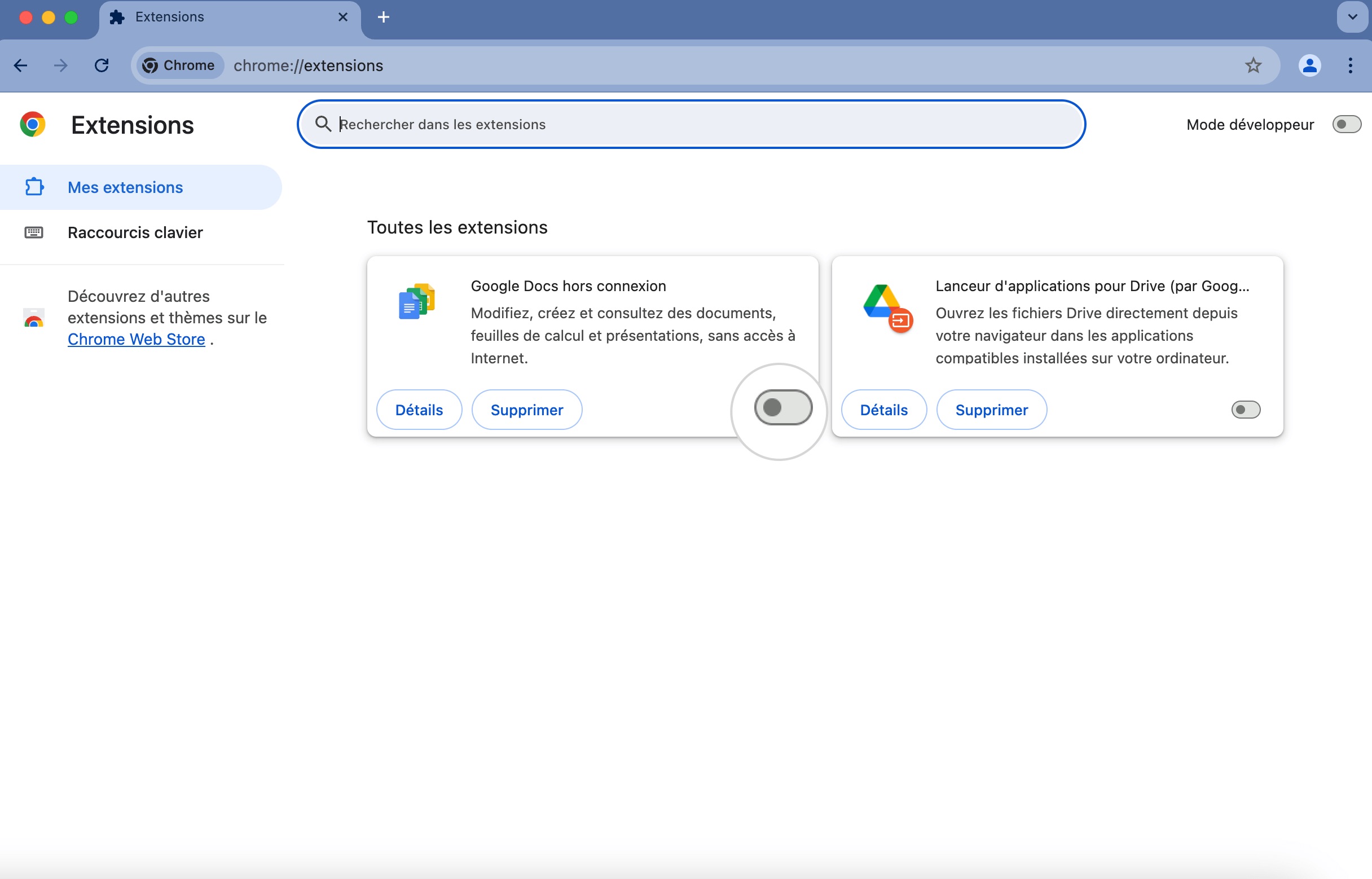
Task: Click the puzzle favicon on the Extensions tab
Action: pyautogui.click(x=117, y=17)
